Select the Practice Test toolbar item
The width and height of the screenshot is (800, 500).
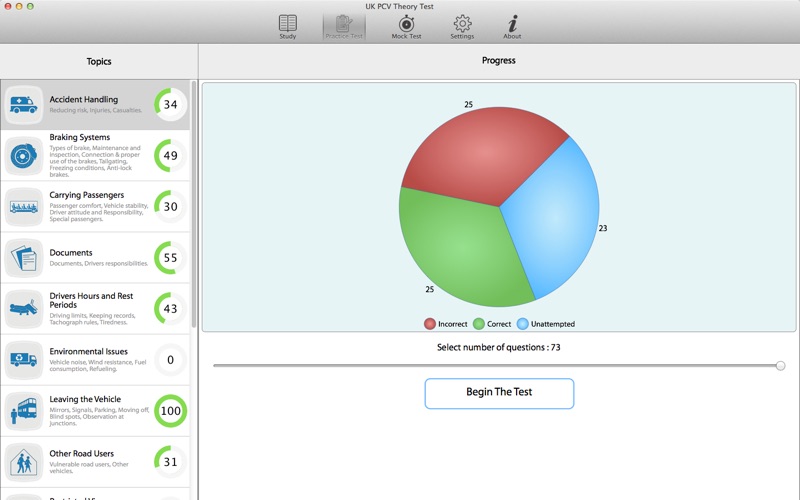click(344, 27)
